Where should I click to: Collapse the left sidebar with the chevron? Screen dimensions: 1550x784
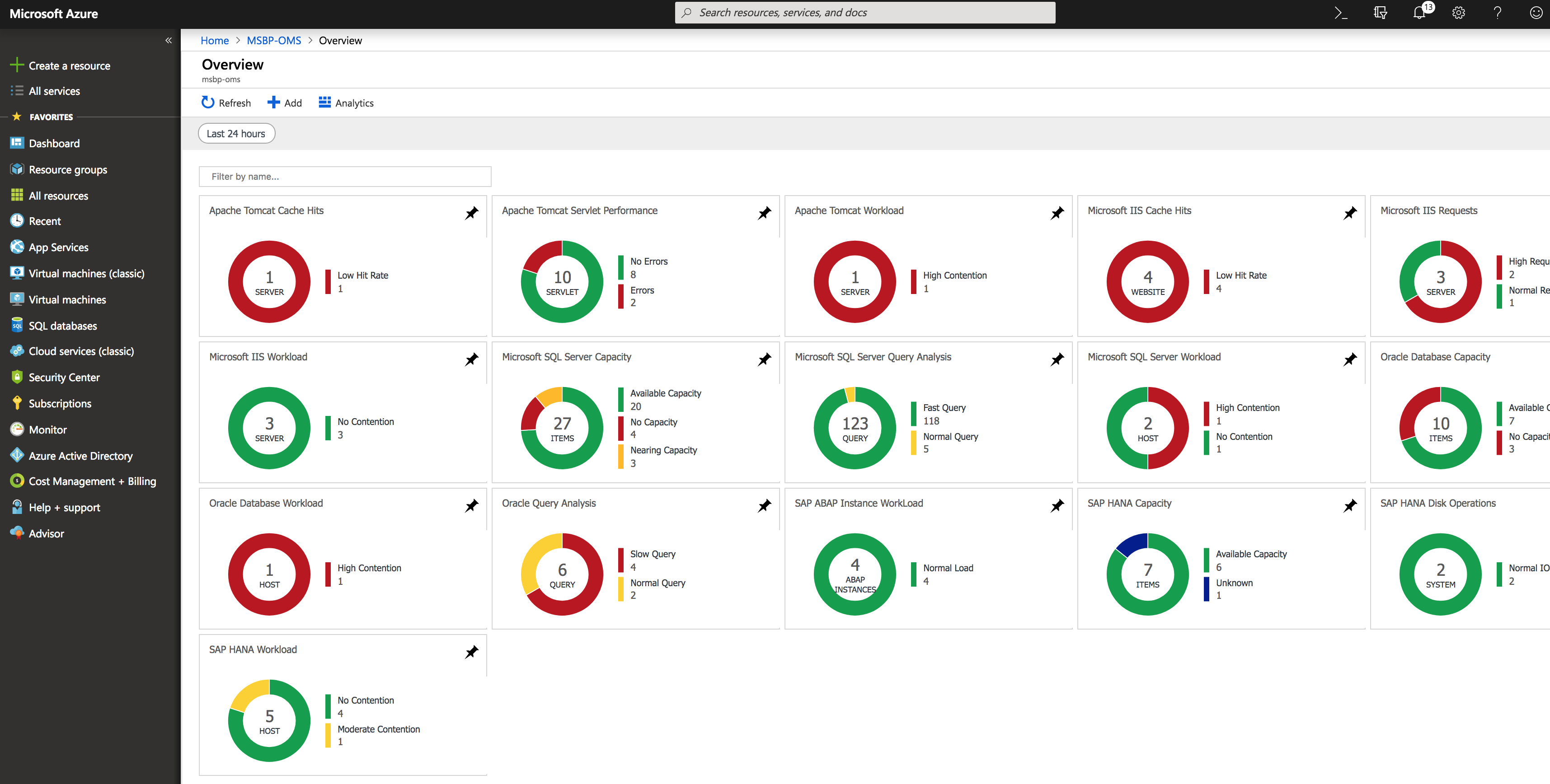point(169,40)
